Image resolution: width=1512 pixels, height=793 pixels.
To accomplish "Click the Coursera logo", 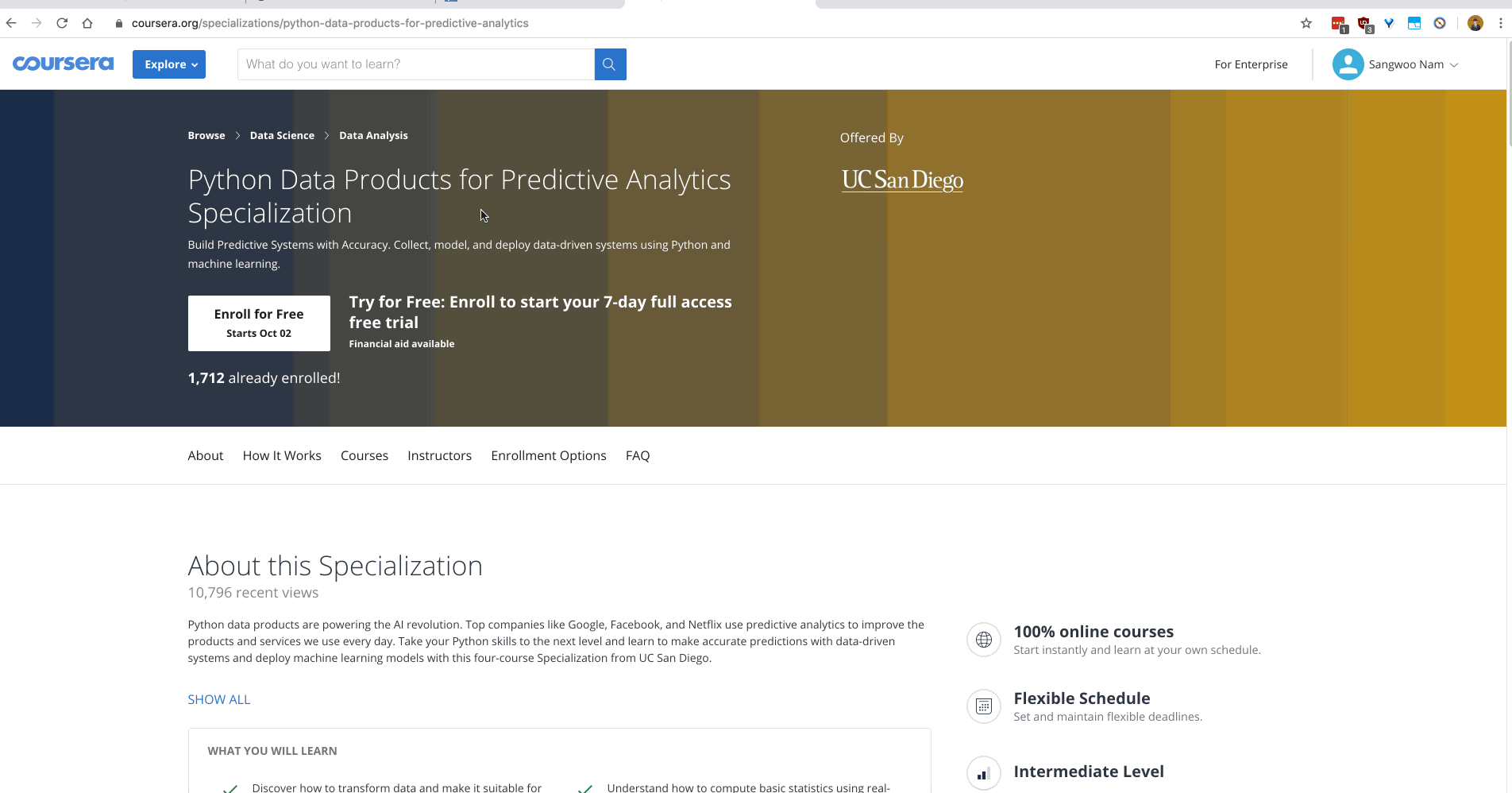I will click(63, 64).
